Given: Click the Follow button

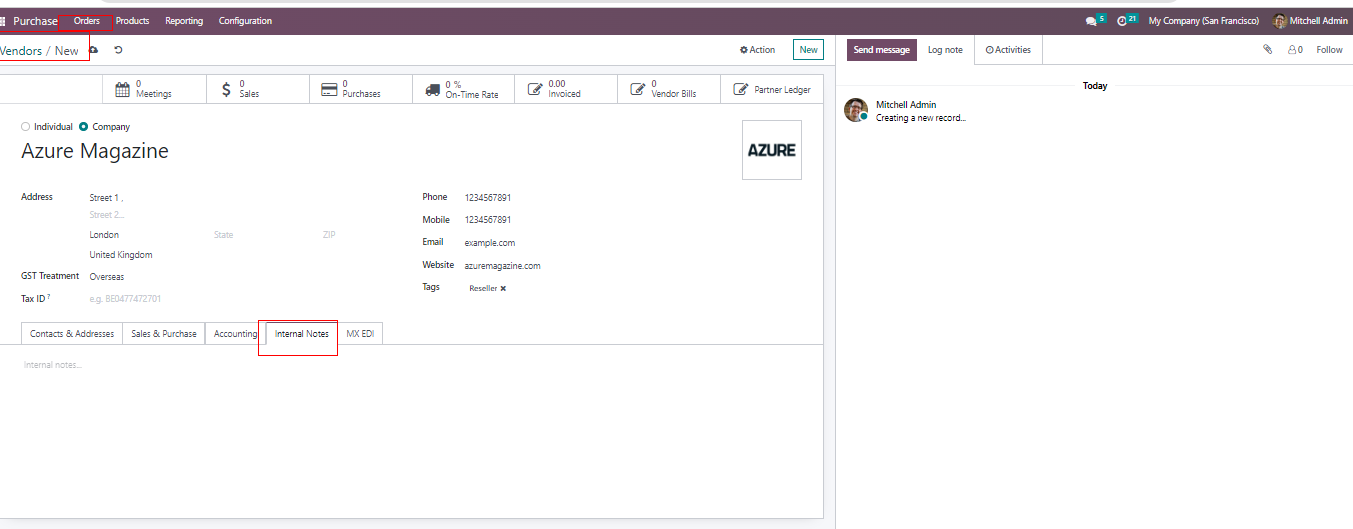Looking at the screenshot, I should 1329,50.
